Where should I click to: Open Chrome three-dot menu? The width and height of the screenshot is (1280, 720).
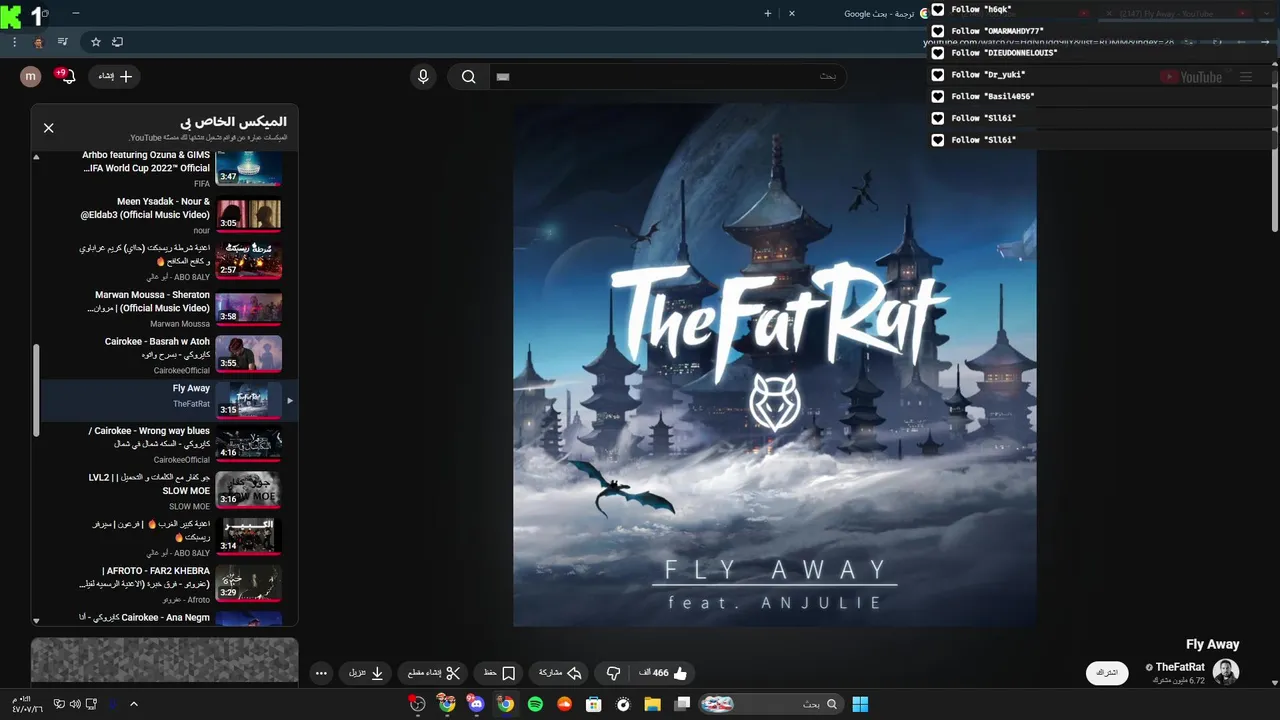click(x=14, y=42)
